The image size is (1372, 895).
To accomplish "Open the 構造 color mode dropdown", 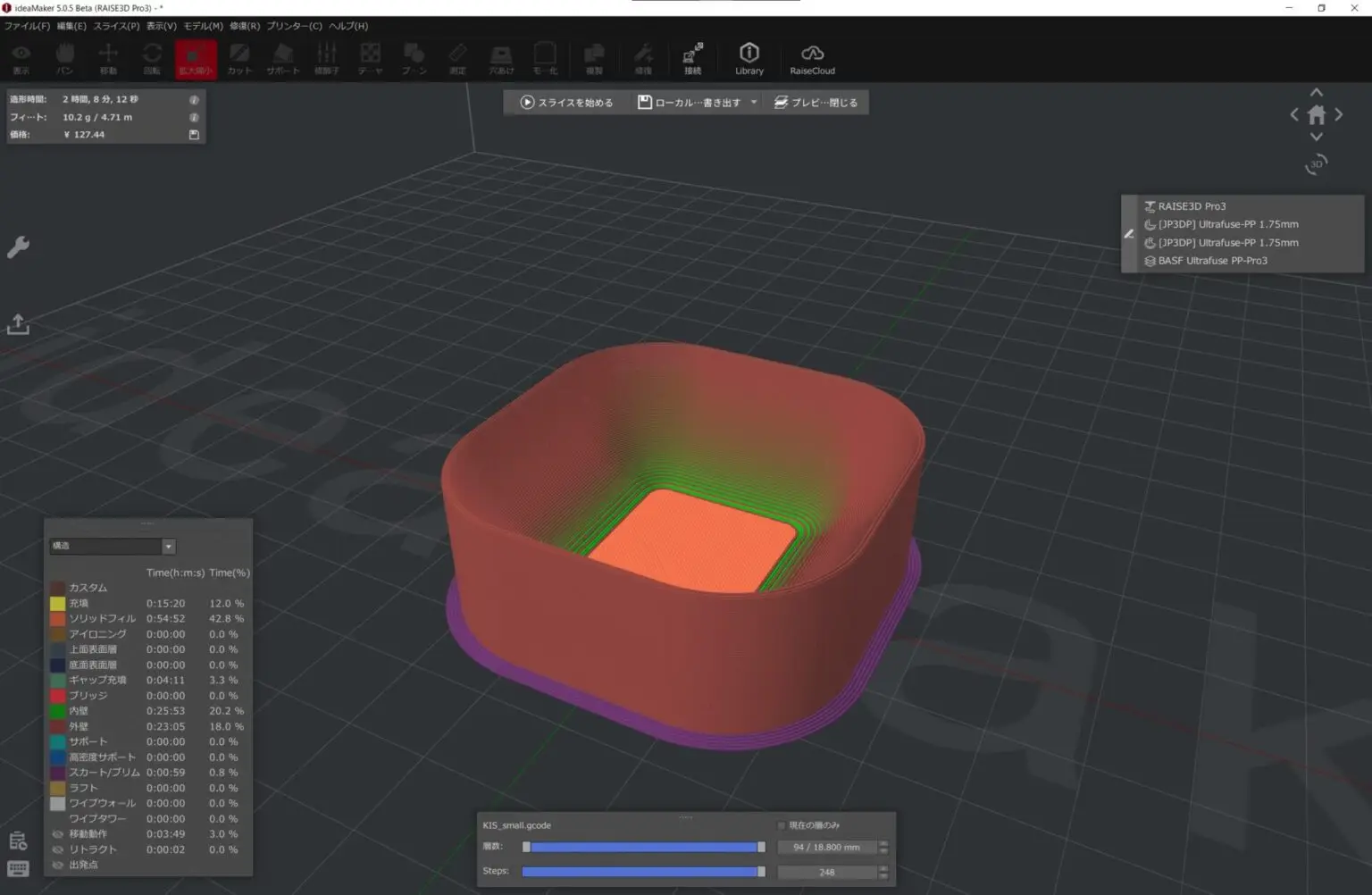I will point(168,547).
